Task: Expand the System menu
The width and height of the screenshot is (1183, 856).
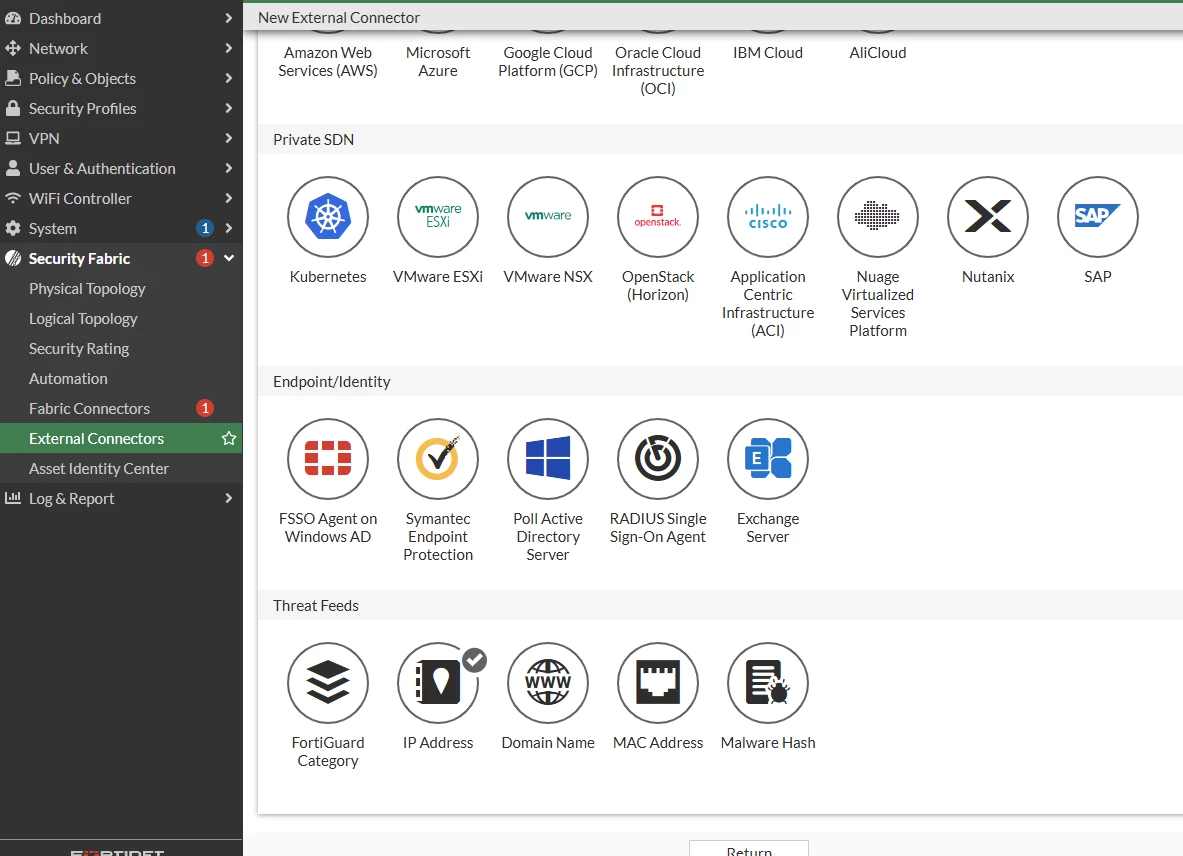Action: [121, 229]
